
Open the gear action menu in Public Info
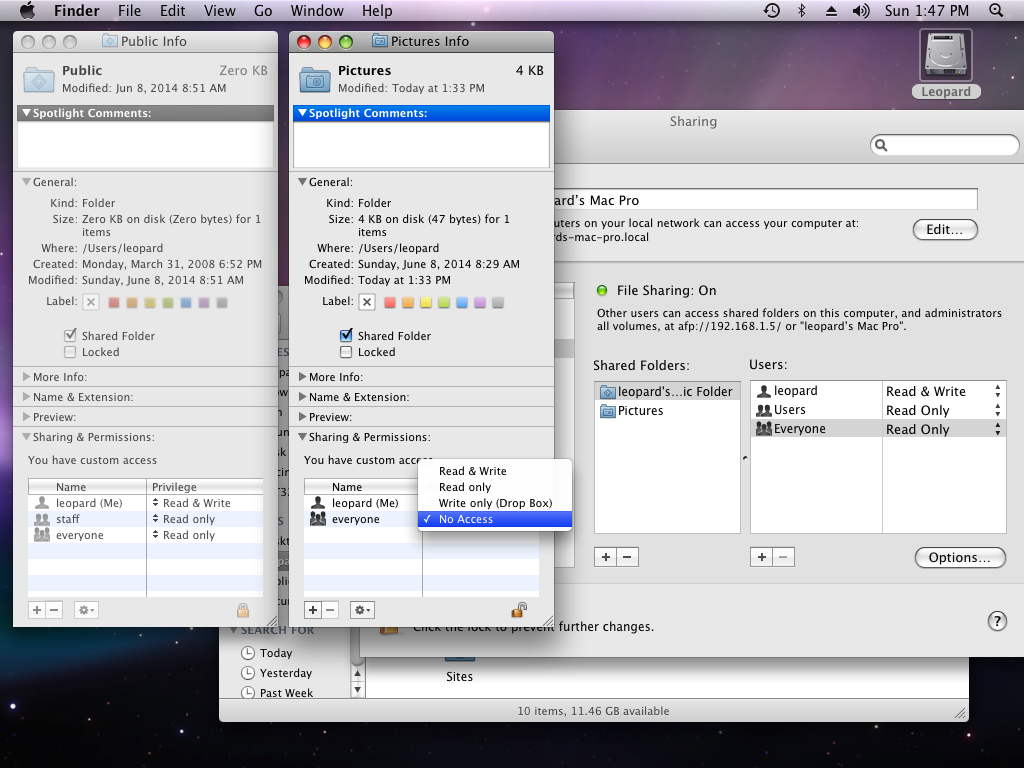click(x=86, y=610)
